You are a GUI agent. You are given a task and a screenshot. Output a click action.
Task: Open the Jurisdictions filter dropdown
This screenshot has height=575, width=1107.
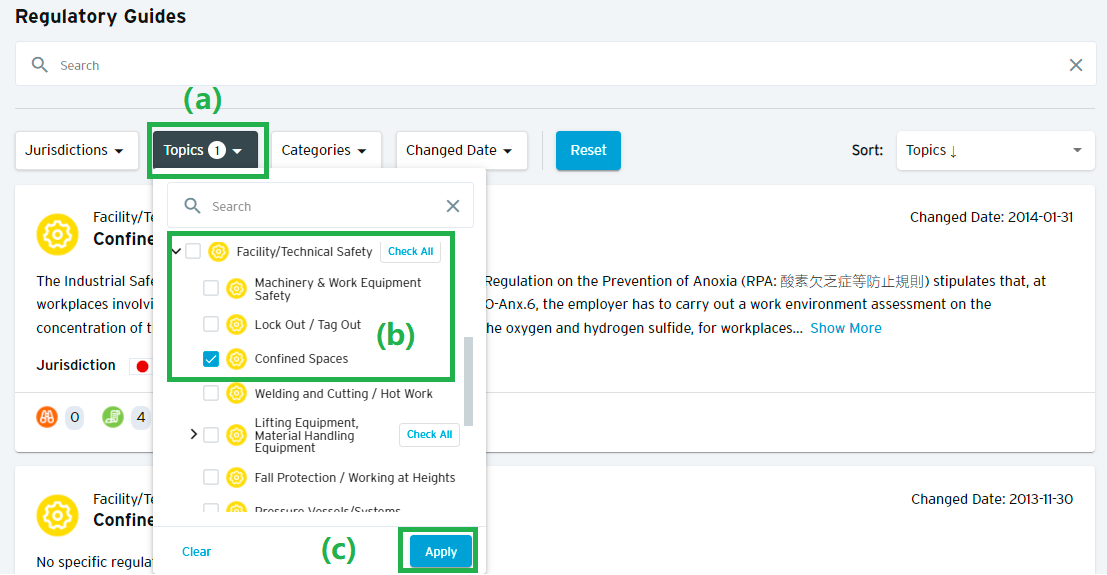pyautogui.click(x=76, y=150)
